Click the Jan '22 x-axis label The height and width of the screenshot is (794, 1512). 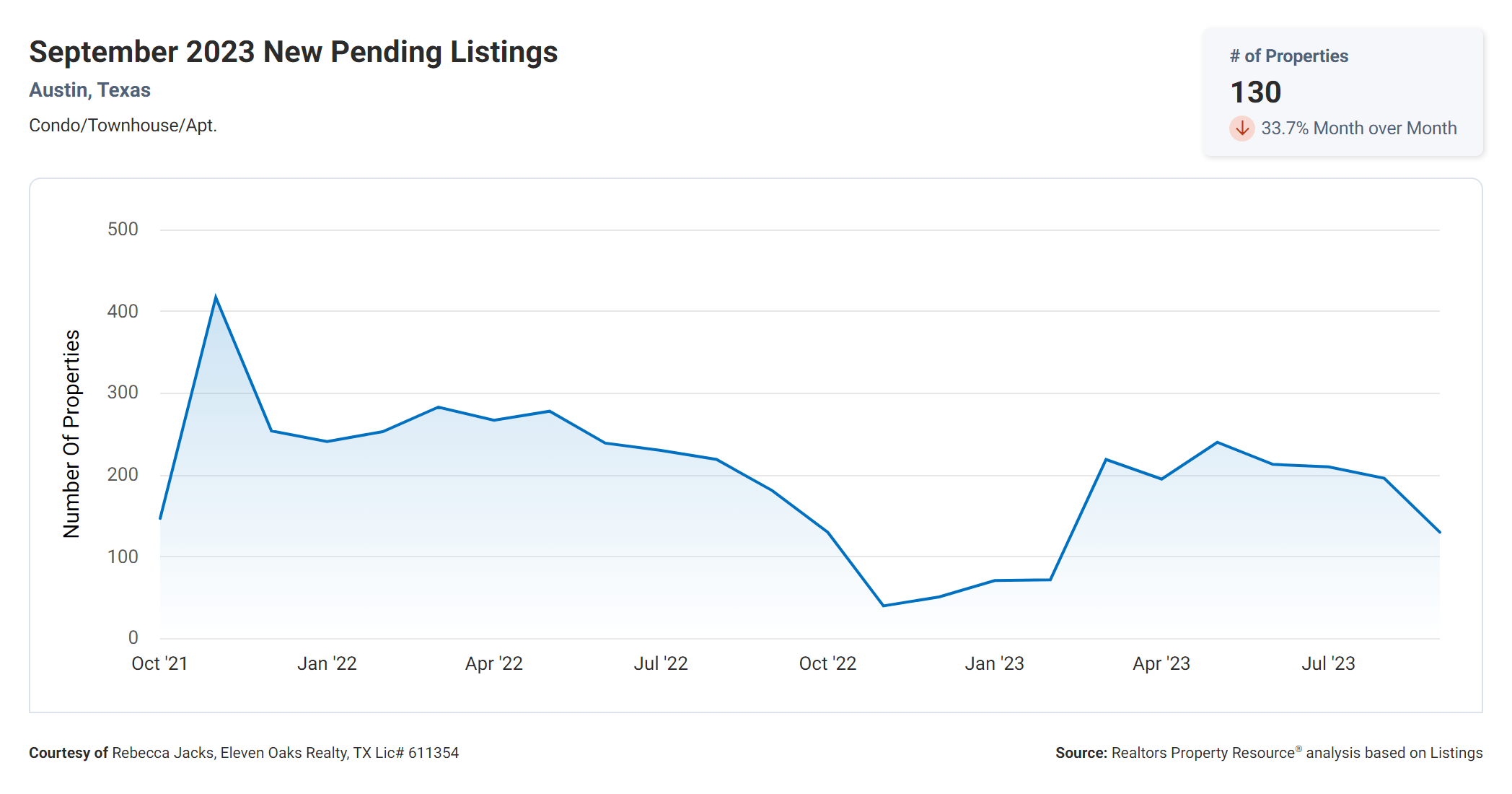coord(327,663)
